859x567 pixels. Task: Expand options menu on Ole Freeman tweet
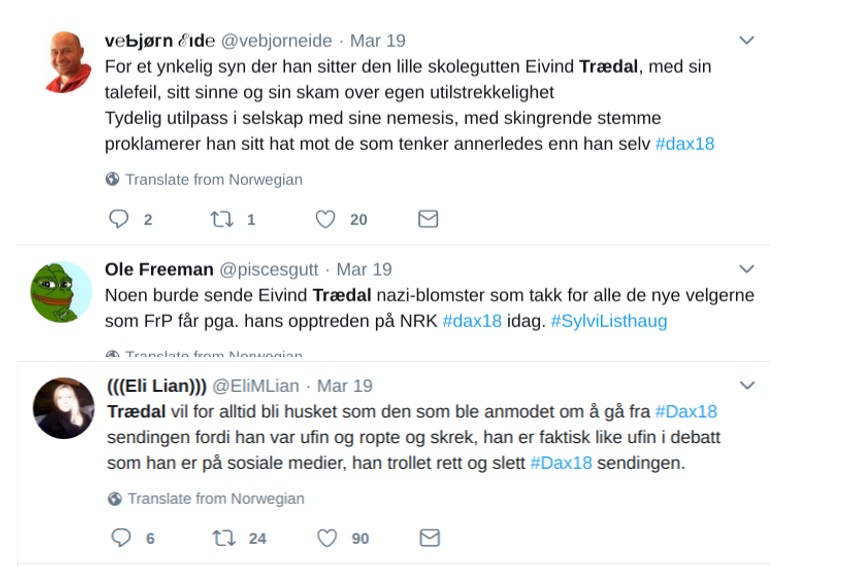(746, 269)
